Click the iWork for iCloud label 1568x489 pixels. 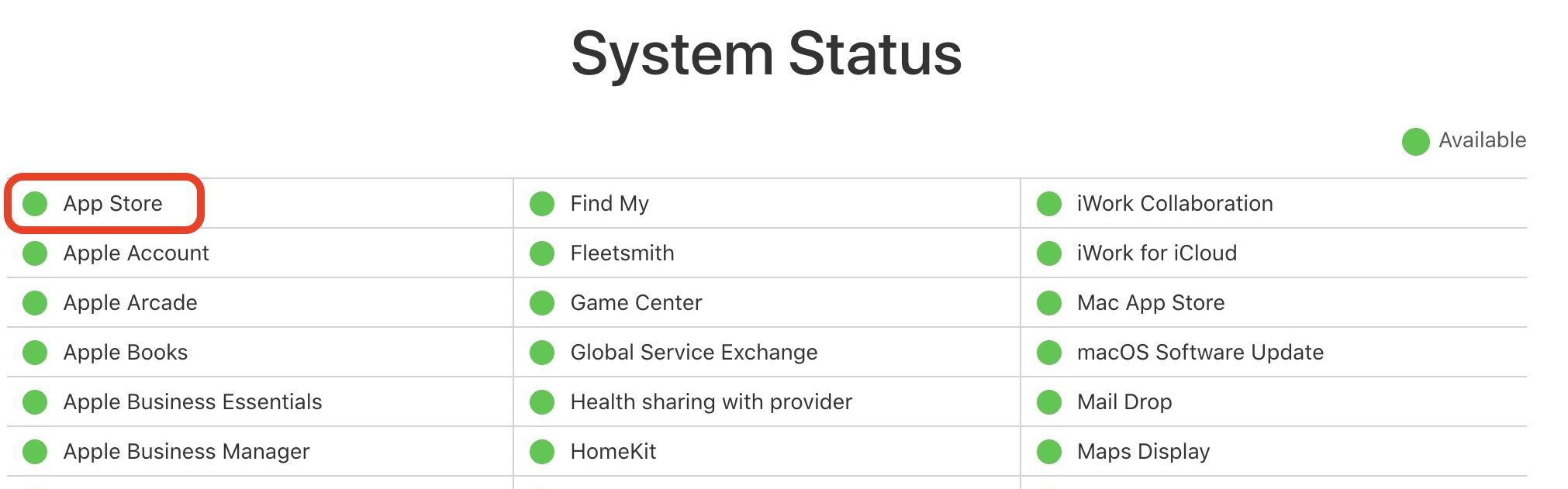click(x=1156, y=253)
